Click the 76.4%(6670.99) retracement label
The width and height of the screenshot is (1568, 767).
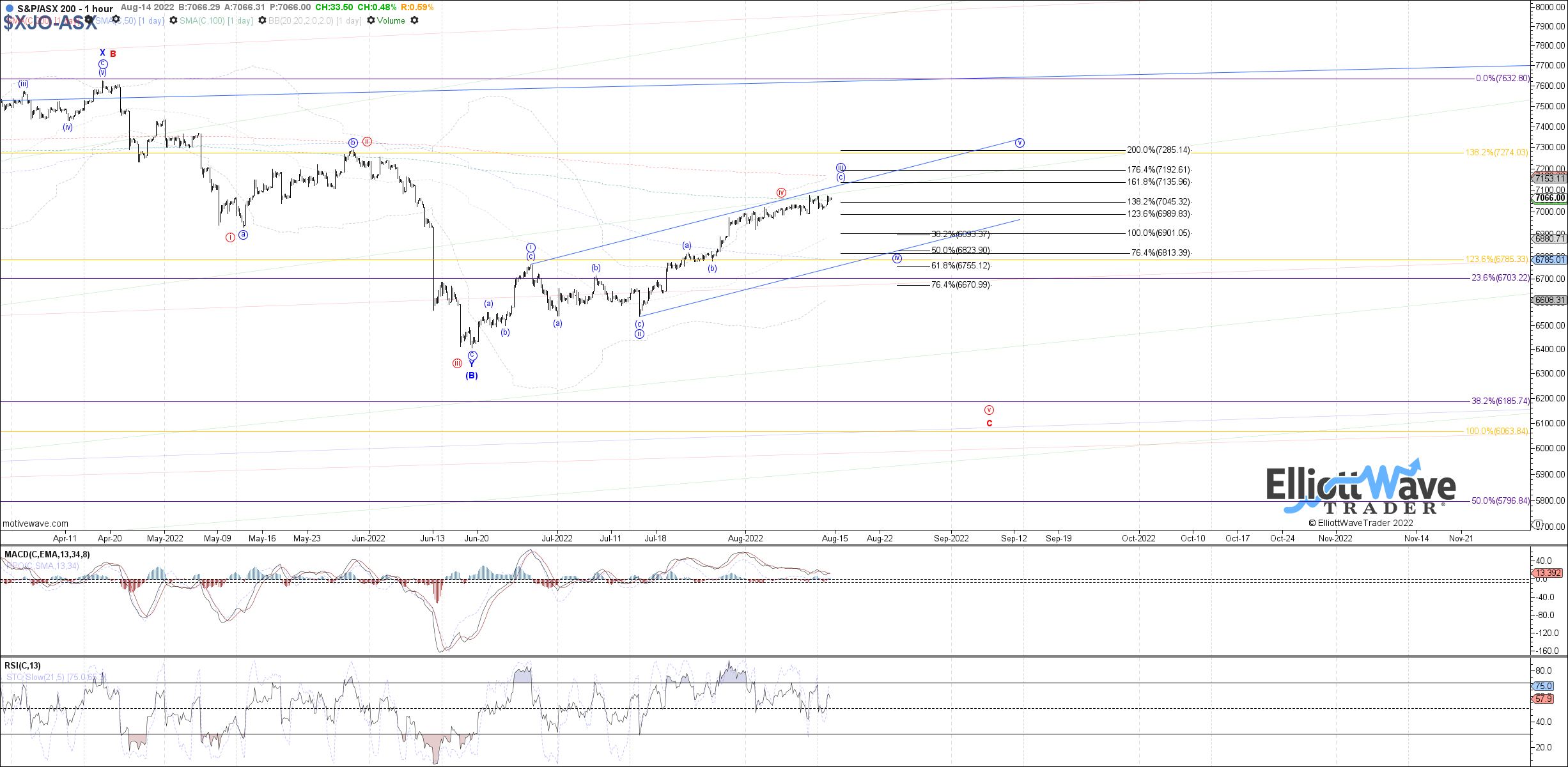coord(961,284)
